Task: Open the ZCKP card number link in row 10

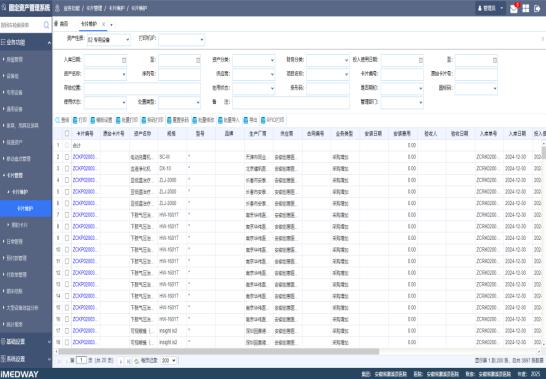Action: click(84, 250)
